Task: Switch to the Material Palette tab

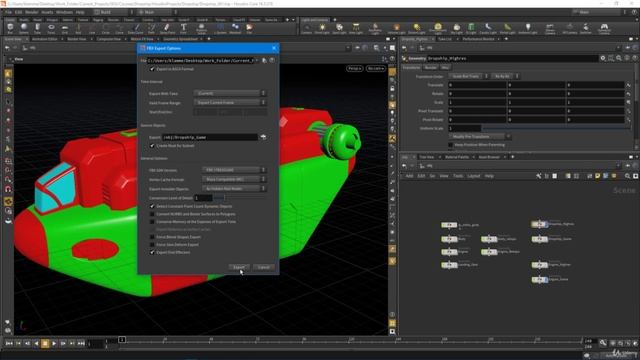Action: coord(457,157)
